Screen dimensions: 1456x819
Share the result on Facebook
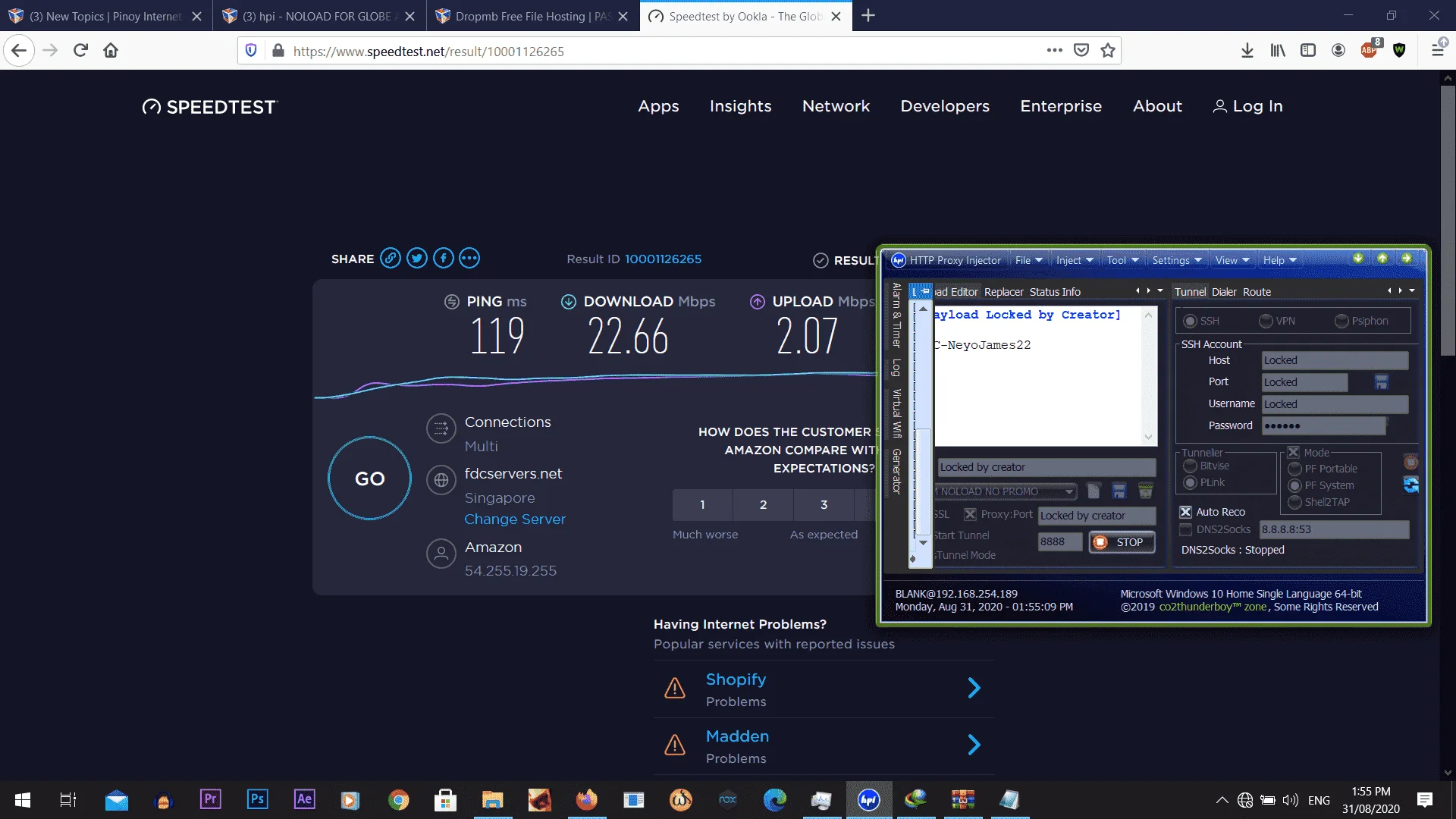444,259
